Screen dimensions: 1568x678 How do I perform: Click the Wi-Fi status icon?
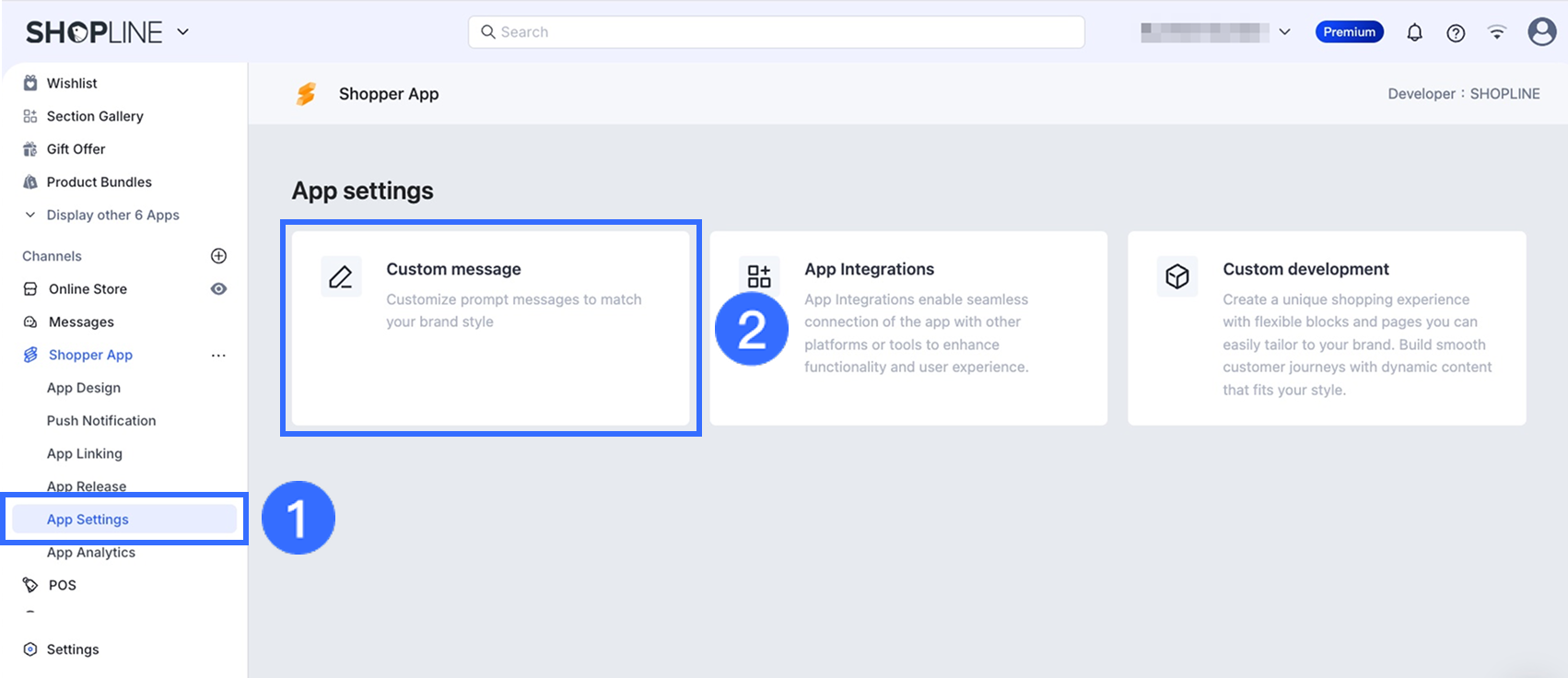coord(1497,32)
